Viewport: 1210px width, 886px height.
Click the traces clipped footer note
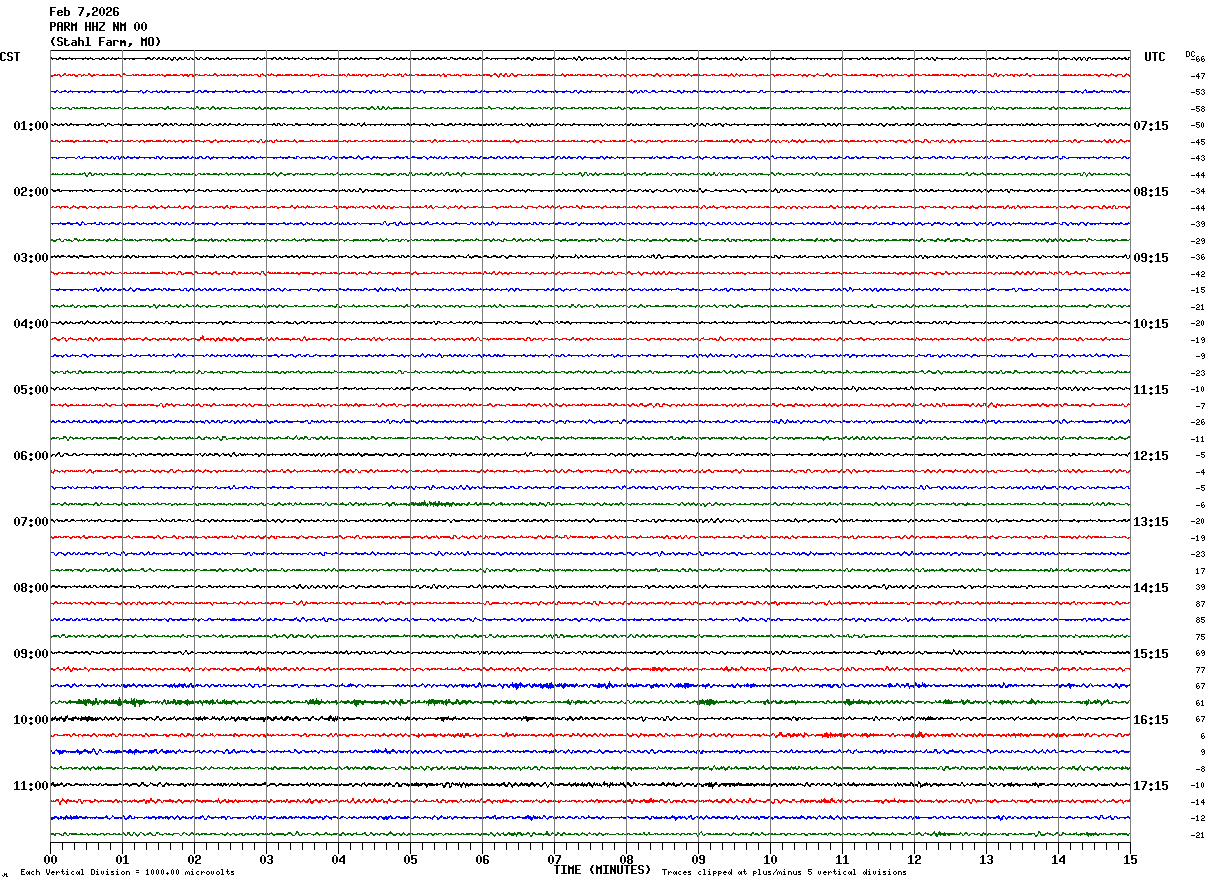(x=784, y=873)
